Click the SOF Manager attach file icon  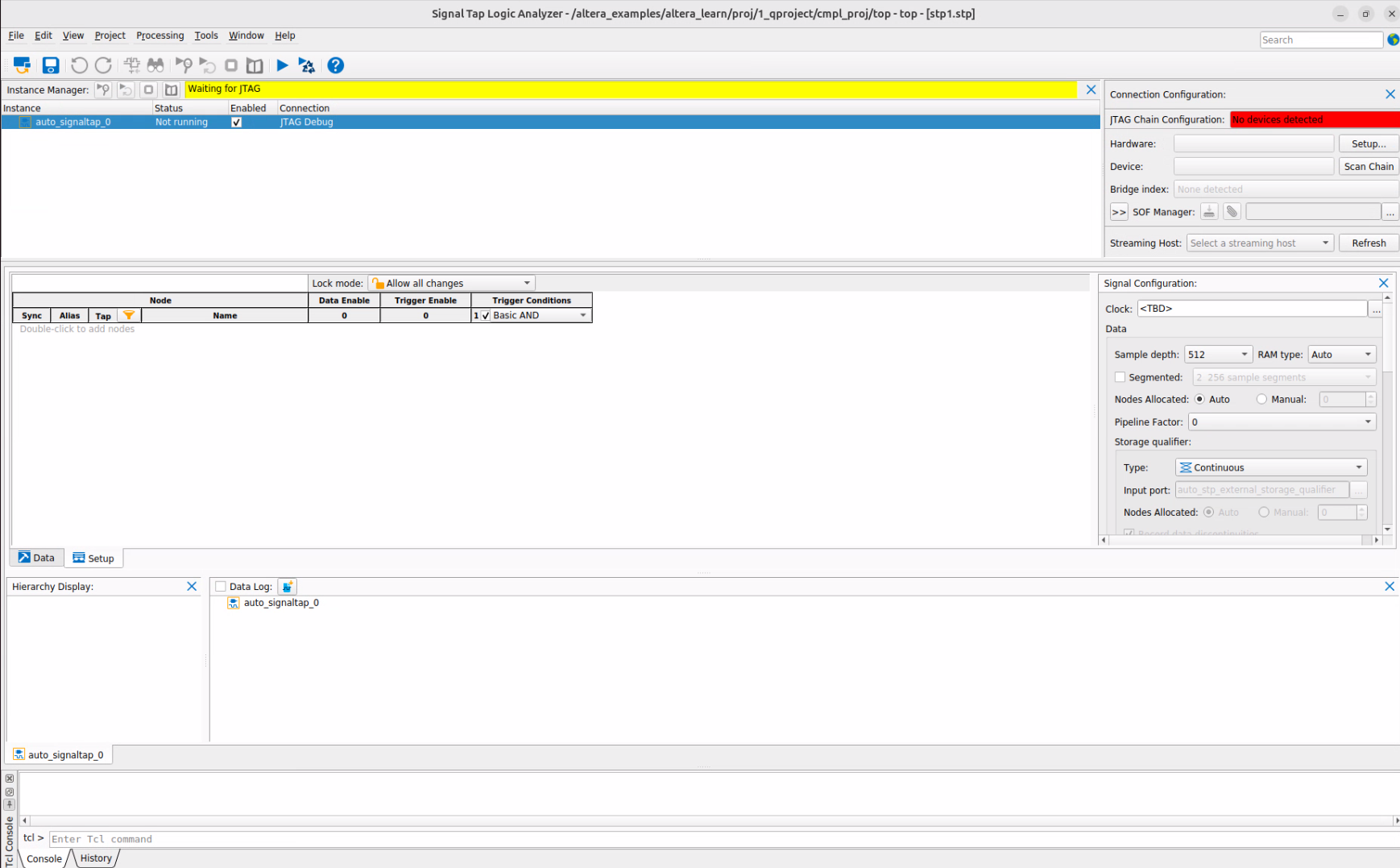pyautogui.click(x=1232, y=211)
